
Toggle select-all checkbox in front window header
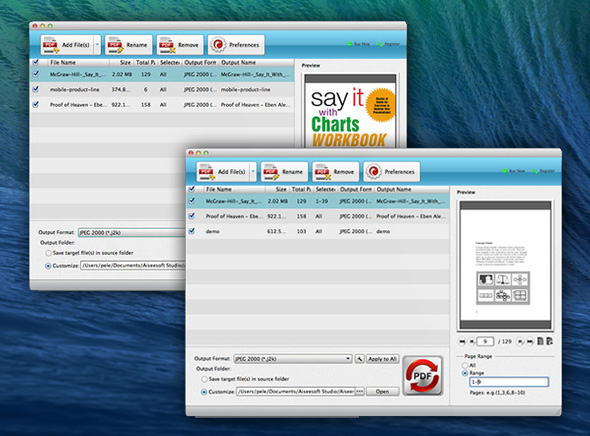(192, 189)
